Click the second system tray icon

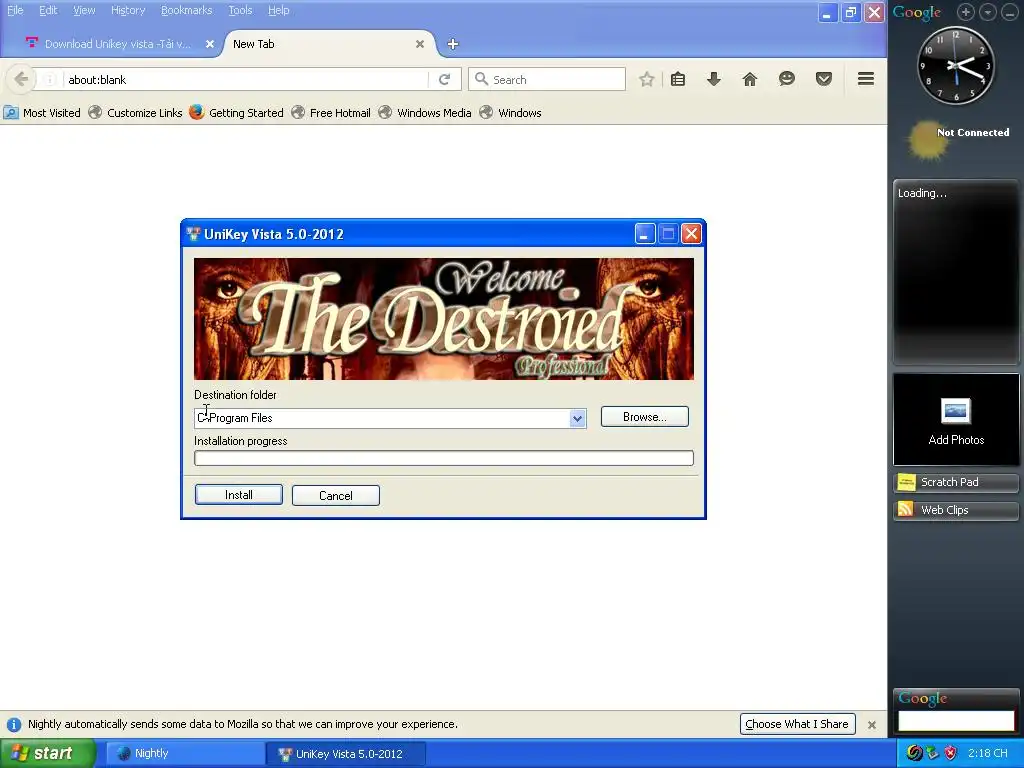pos(933,753)
